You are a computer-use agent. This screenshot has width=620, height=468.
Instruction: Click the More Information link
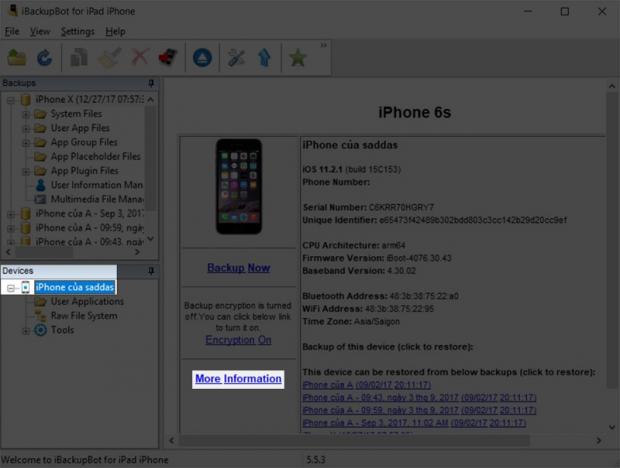[238, 379]
